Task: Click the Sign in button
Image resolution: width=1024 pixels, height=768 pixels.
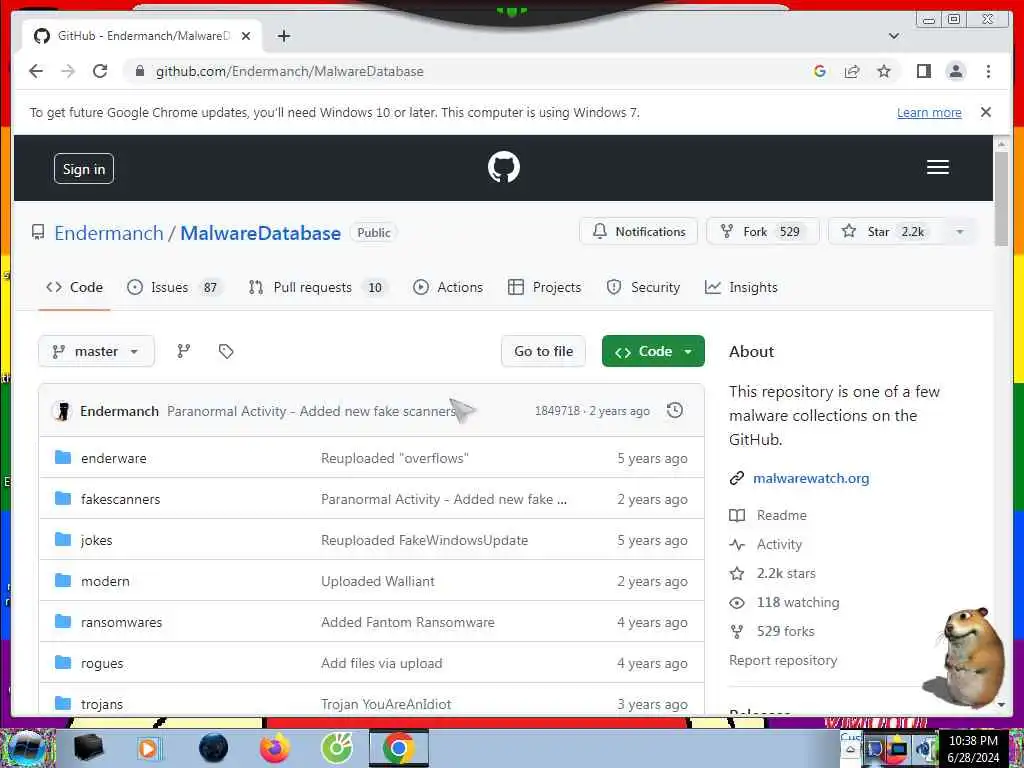Action: coord(84,168)
